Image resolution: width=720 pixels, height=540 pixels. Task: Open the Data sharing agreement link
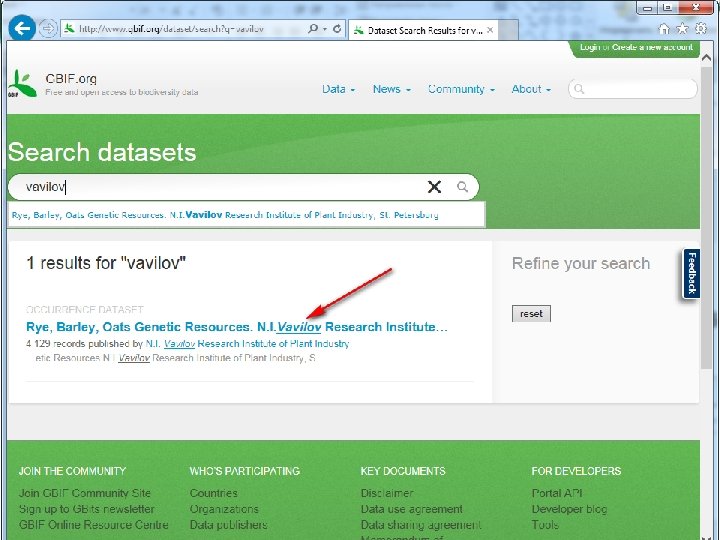coord(421,525)
